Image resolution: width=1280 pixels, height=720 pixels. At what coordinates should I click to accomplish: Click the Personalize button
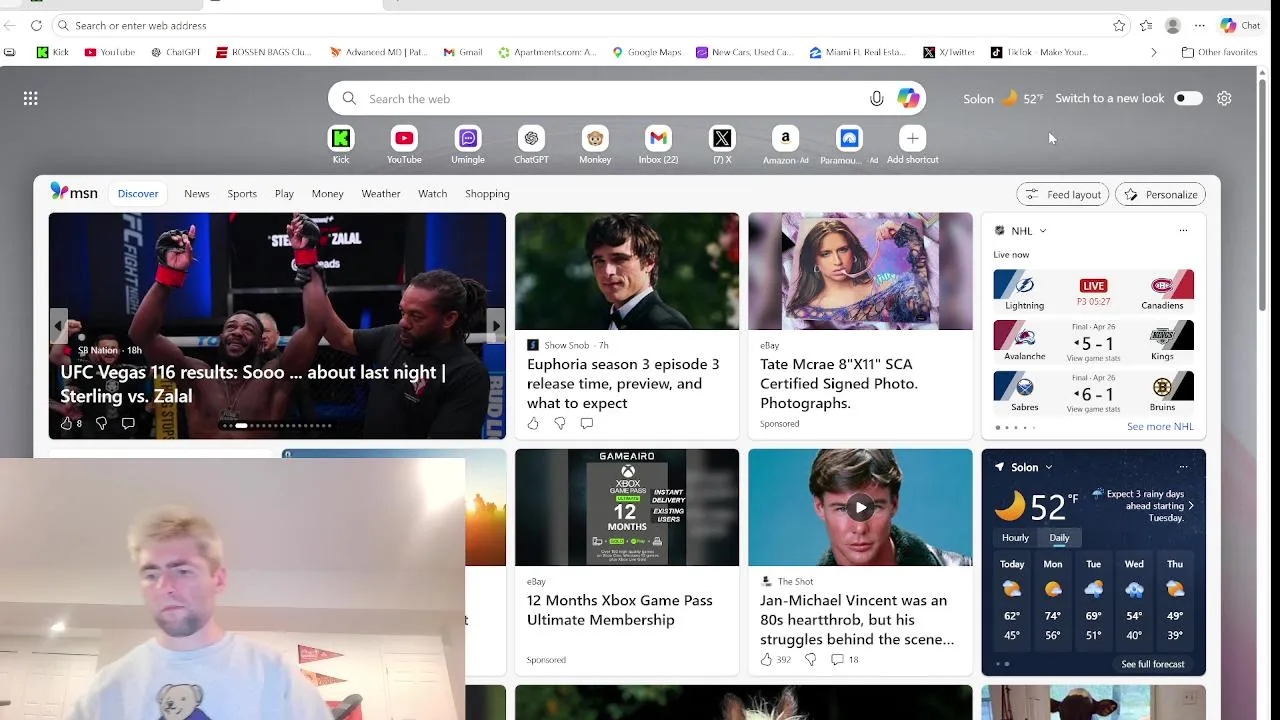point(1160,195)
